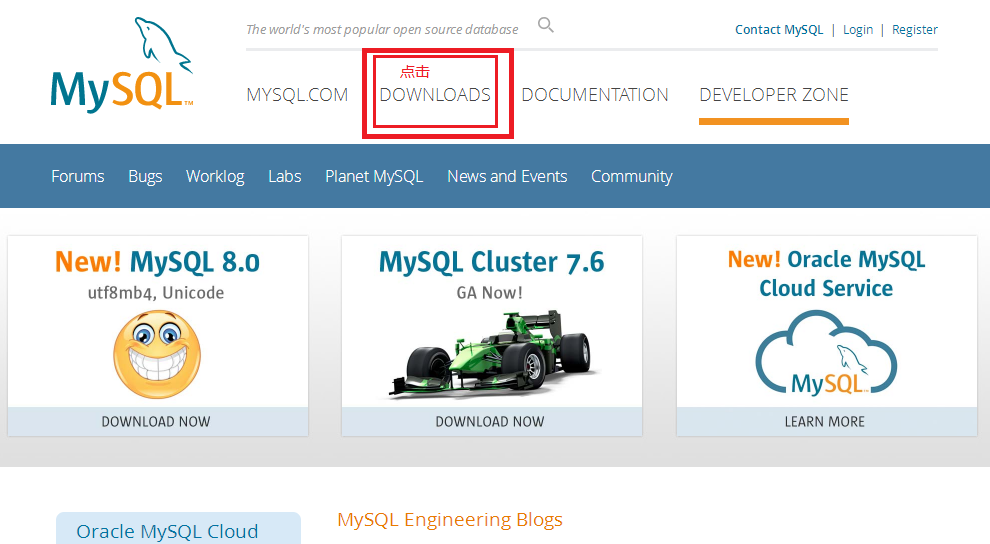Open the Community page
Image resolution: width=990 pixels, height=544 pixels.
[631, 177]
